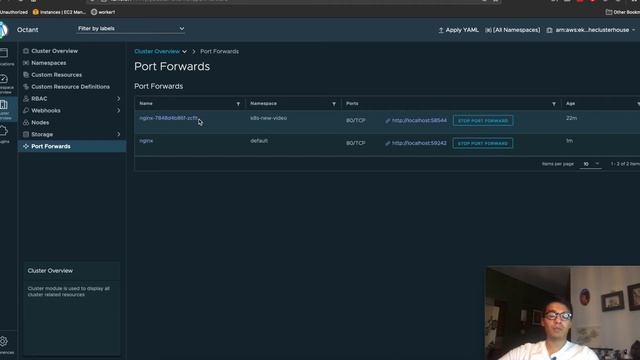Image resolution: width=640 pixels, height=360 pixels.
Task: Click the 22m age value
Action: point(571,118)
